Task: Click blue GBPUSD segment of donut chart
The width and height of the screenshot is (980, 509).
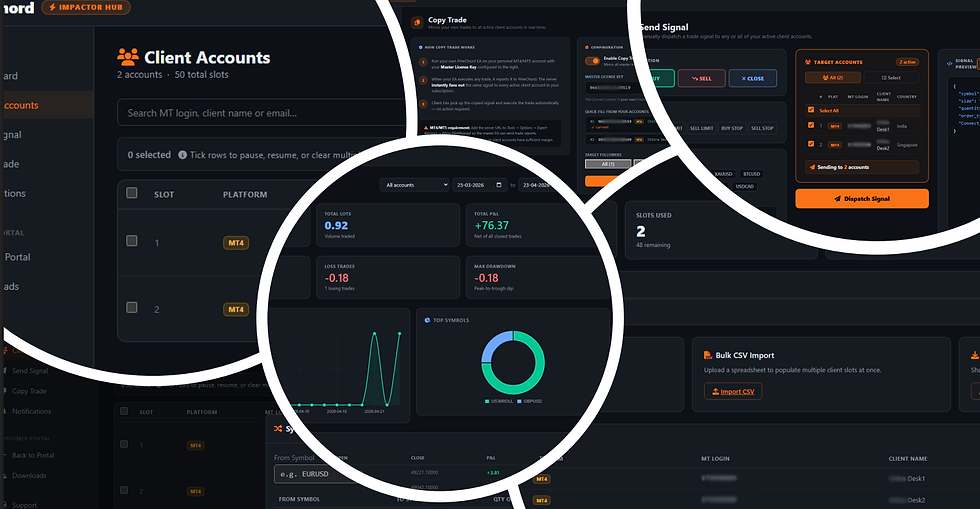Action: [494, 342]
